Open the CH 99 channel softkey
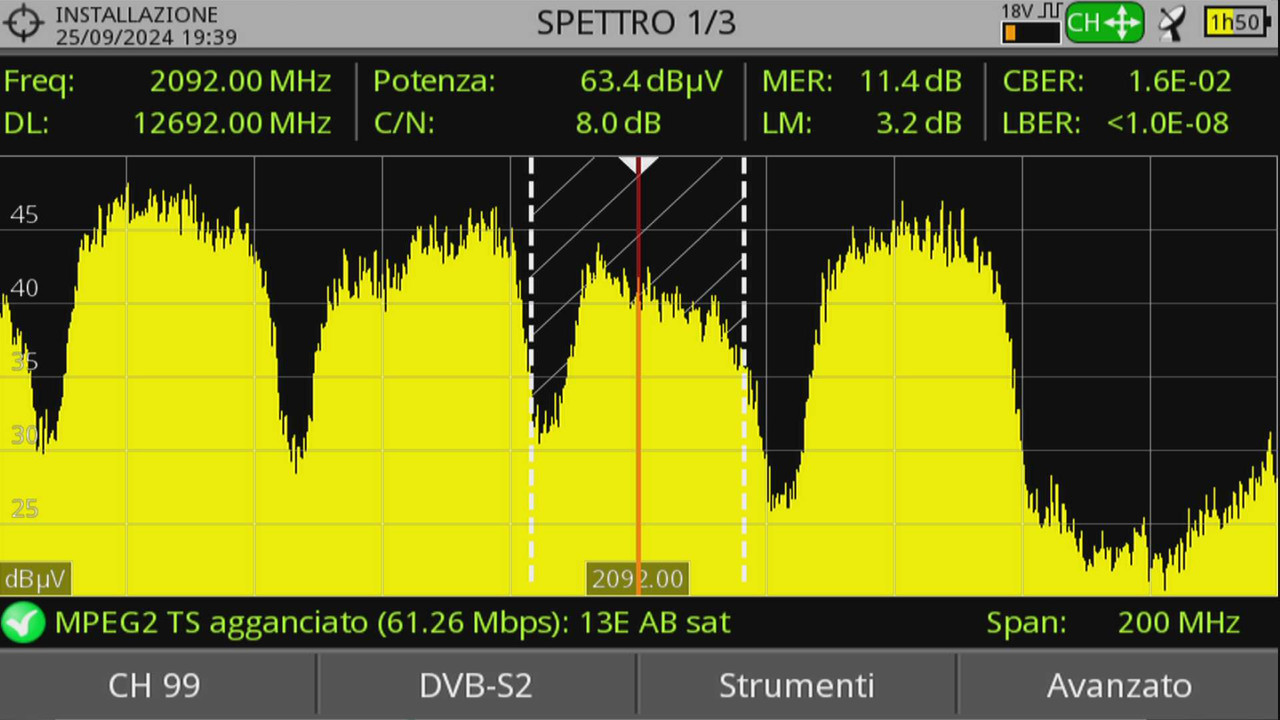The image size is (1280, 720). (155, 685)
